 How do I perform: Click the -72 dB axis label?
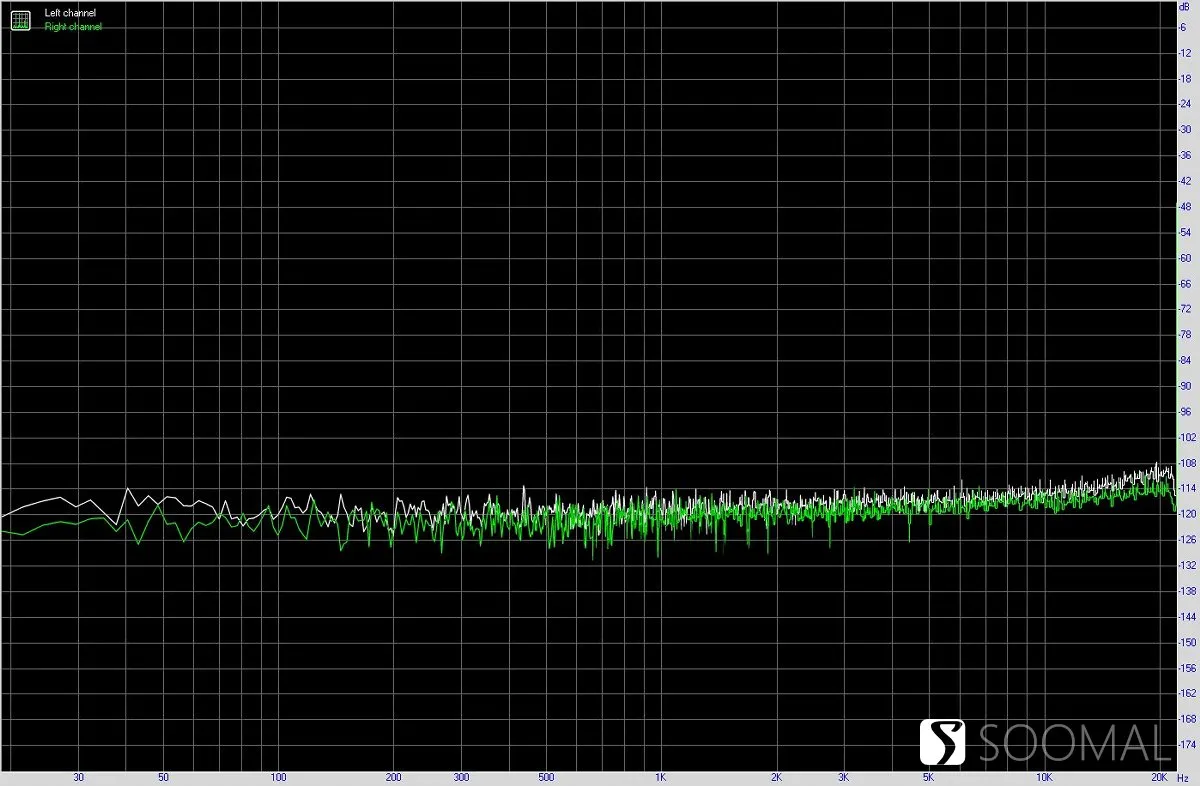(x=1184, y=309)
